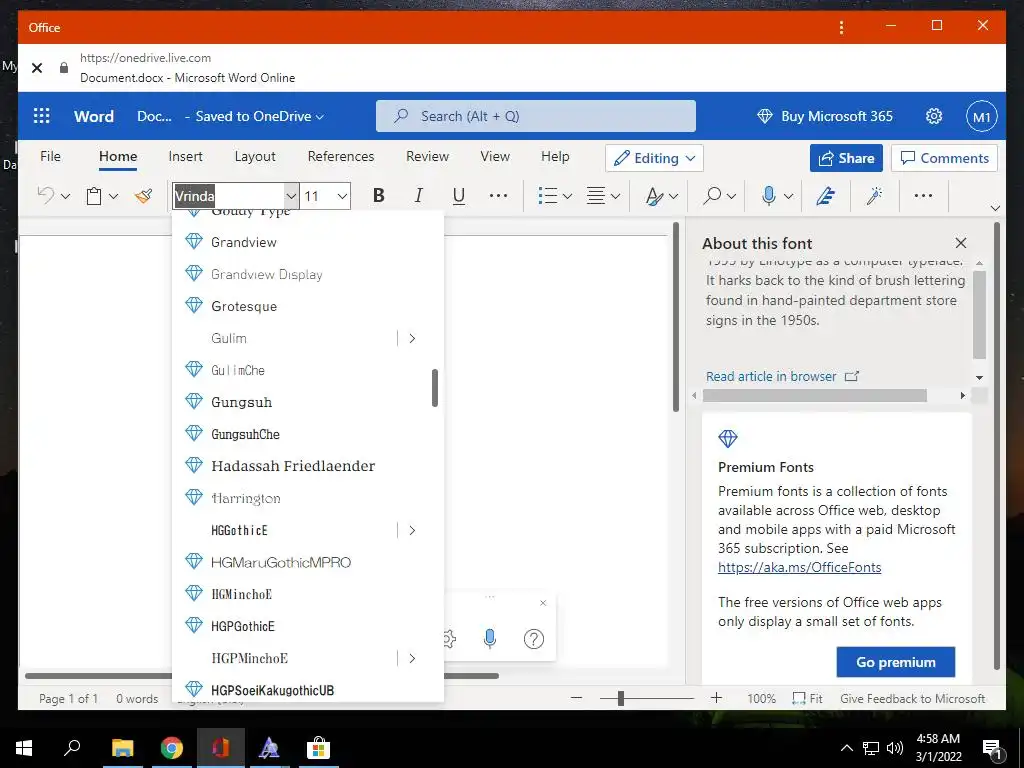Click the Buy Microsoft 365 diamond icon
Image resolution: width=1024 pixels, height=768 pixels.
click(x=765, y=116)
